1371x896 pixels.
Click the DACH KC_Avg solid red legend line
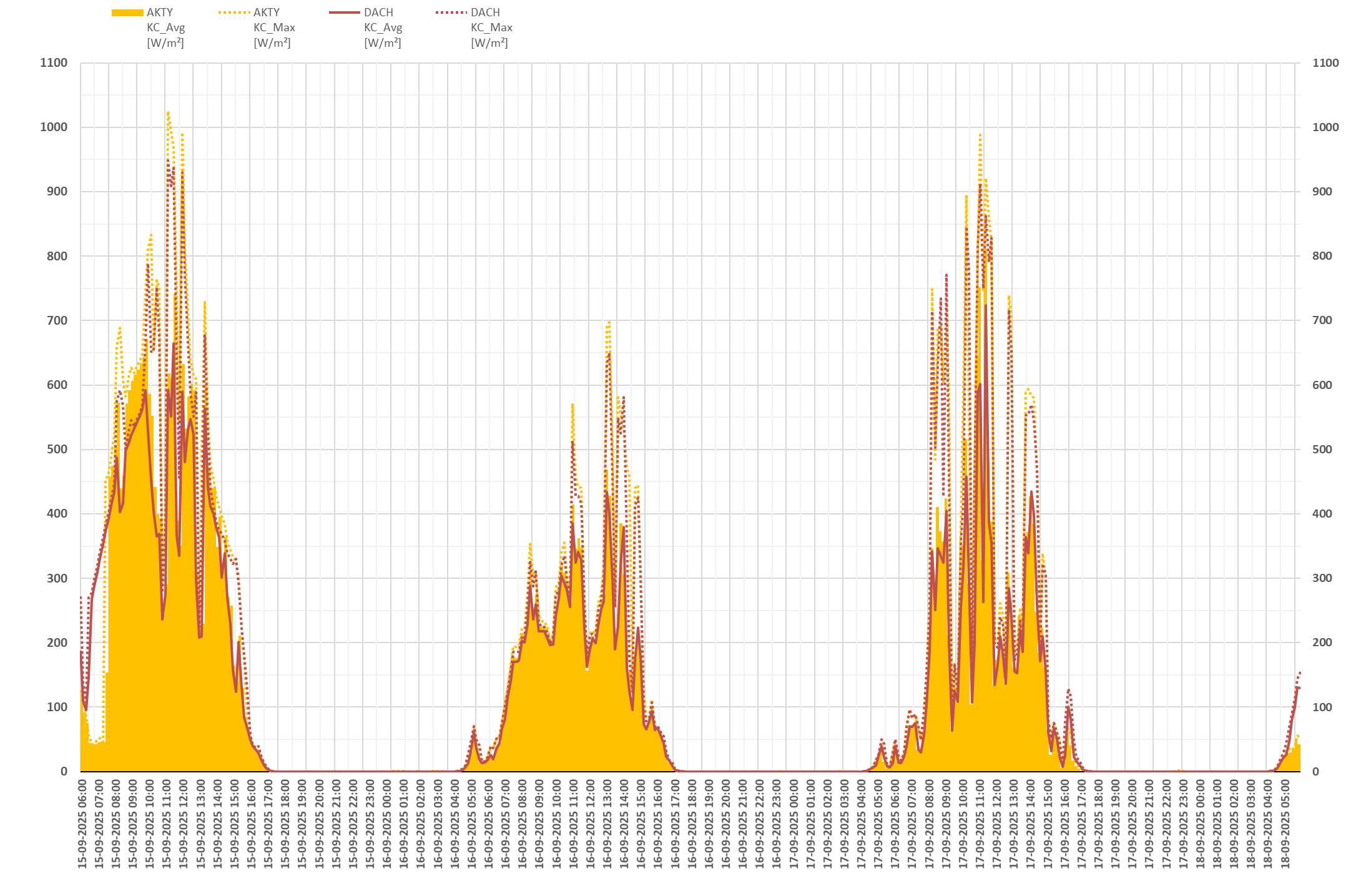click(345, 12)
